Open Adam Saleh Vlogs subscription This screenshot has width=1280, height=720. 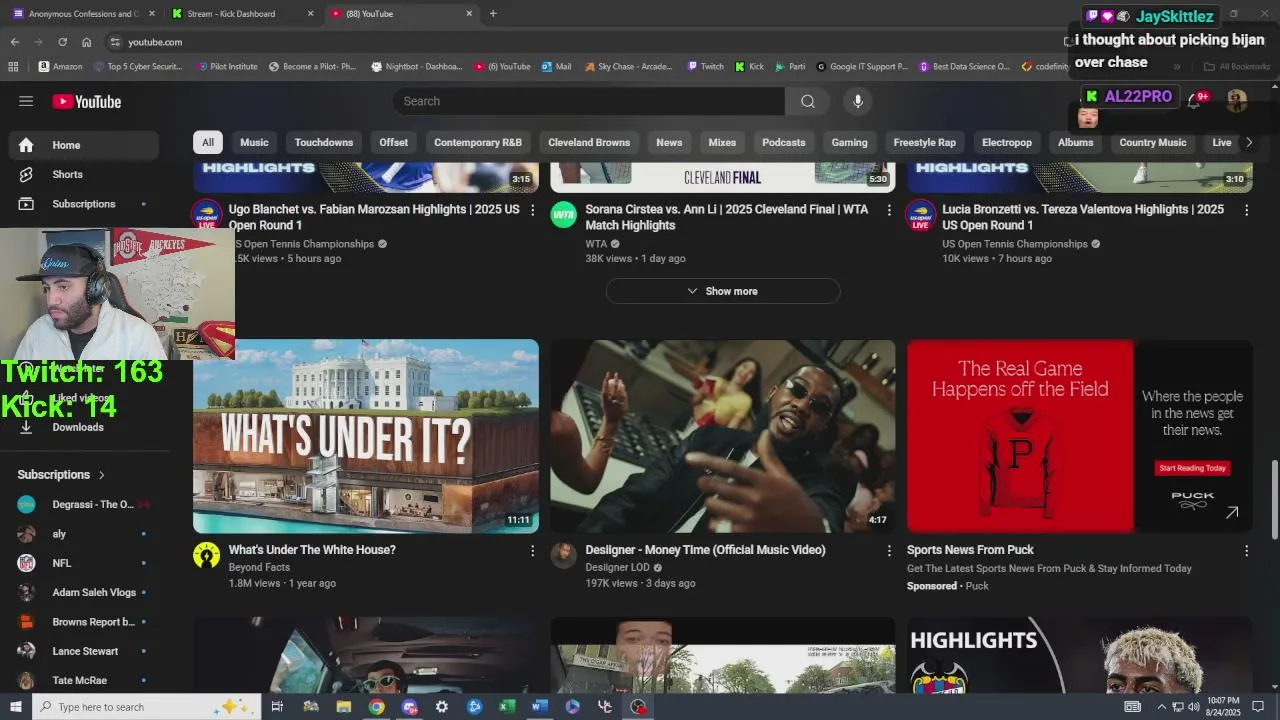click(x=84, y=592)
